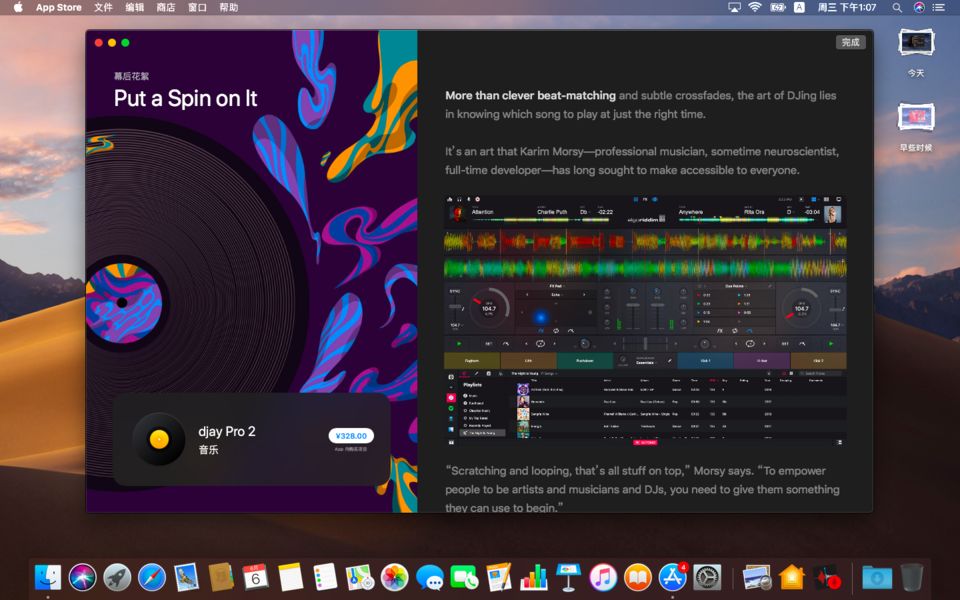Click the 完成 button to close the story
The width and height of the screenshot is (960, 600).
coord(850,42)
